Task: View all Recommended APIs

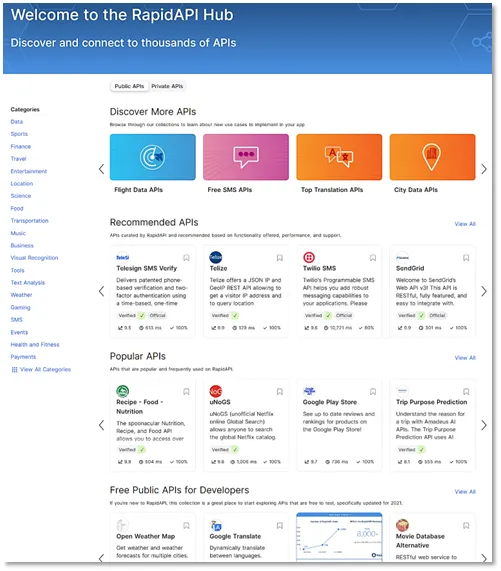Action: (465, 224)
